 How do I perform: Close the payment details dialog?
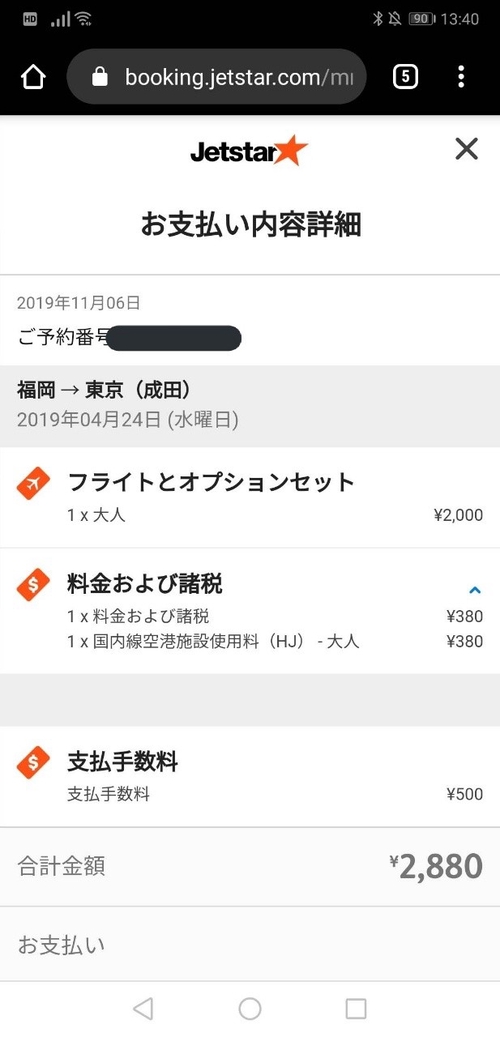[x=466, y=149]
